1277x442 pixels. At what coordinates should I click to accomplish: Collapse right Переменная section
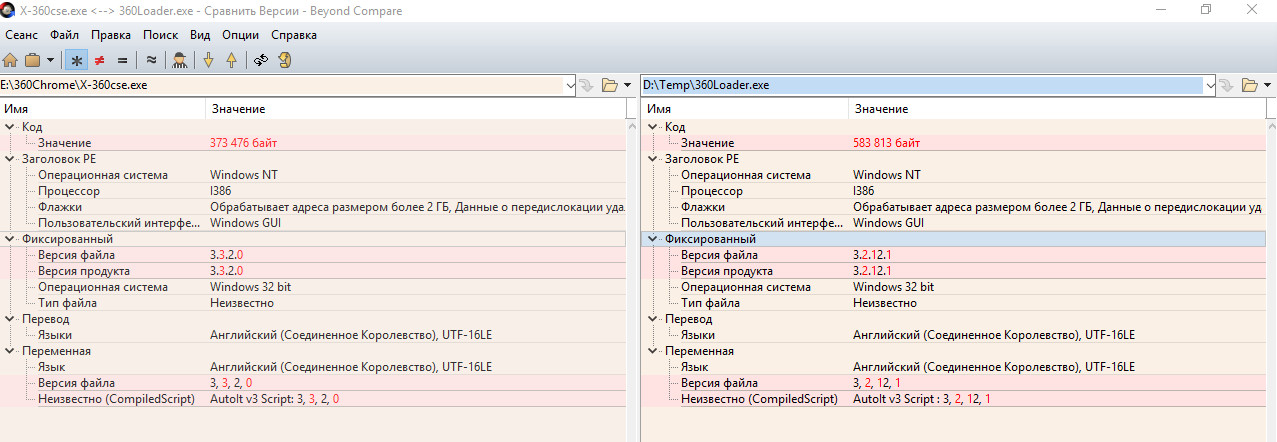[x=653, y=351]
